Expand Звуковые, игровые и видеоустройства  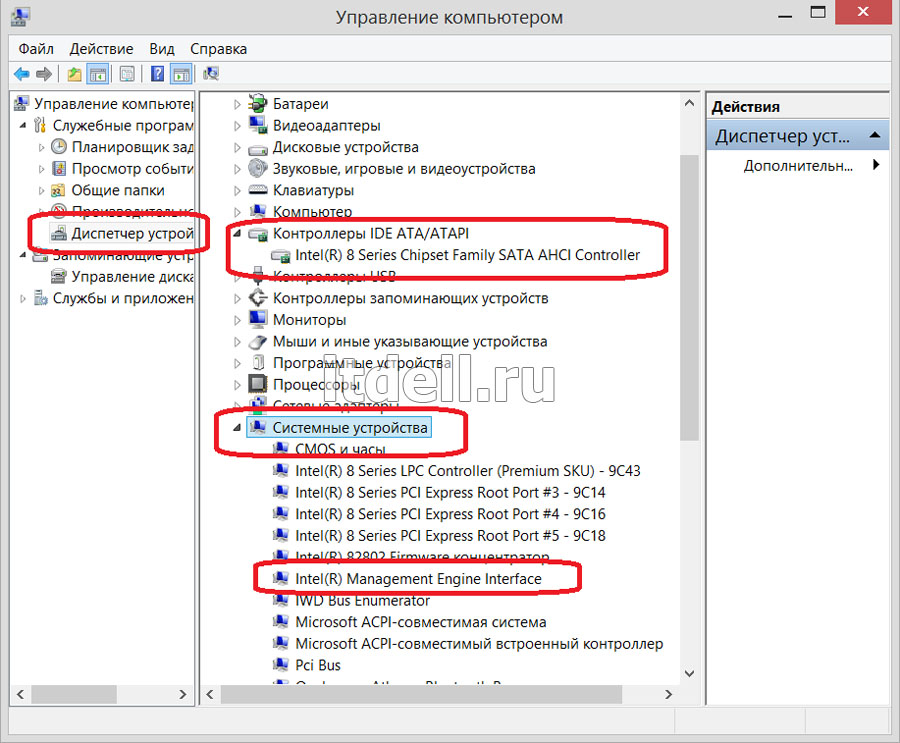click(x=237, y=169)
